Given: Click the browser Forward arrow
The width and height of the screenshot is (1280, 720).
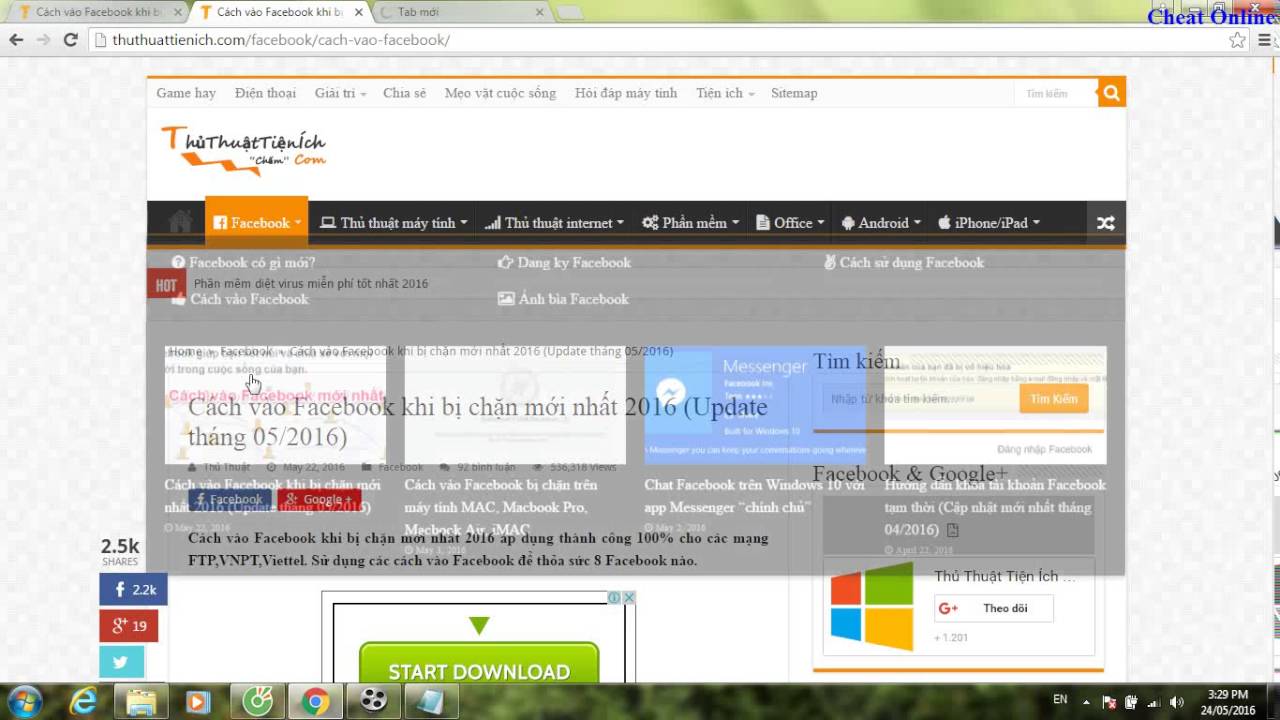Looking at the screenshot, I should [x=43, y=40].
